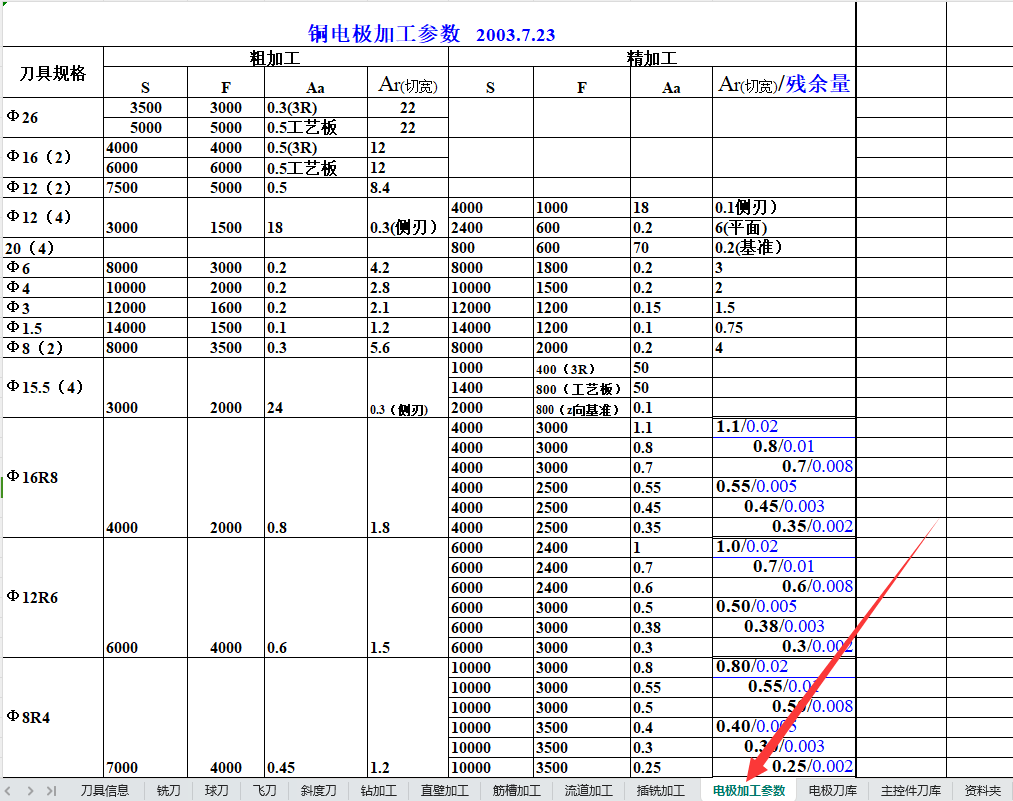The width and height of the screenshot is (1013, 801).
Task: Select the Φ16R8 tool cell
Action: tap(53, 477)
